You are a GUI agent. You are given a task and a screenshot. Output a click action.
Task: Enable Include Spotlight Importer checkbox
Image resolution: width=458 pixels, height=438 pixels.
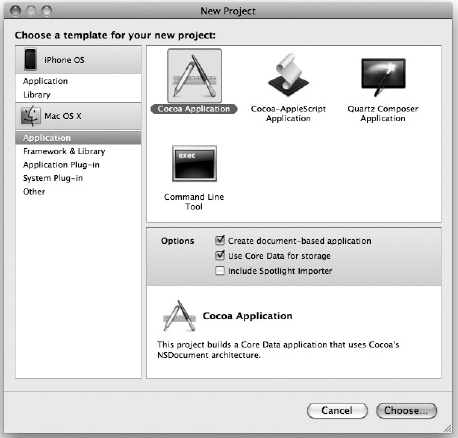[220, 270]
